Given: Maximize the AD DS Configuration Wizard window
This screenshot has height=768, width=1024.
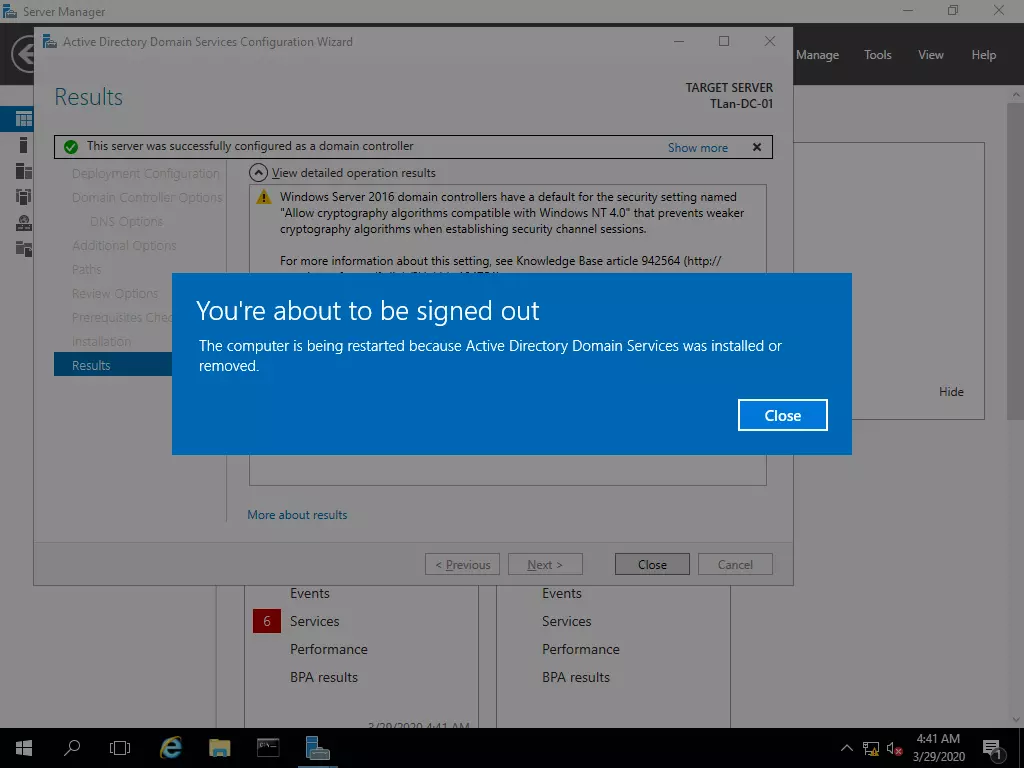Looking at the screenshot, I should 724,41.
